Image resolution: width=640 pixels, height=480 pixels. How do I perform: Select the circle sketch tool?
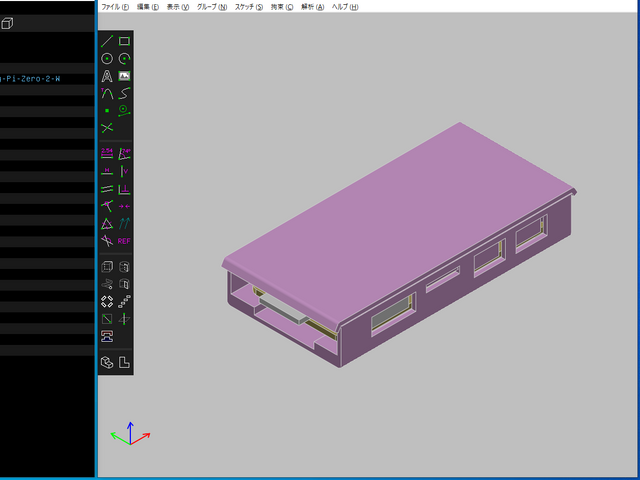point(107,59)
